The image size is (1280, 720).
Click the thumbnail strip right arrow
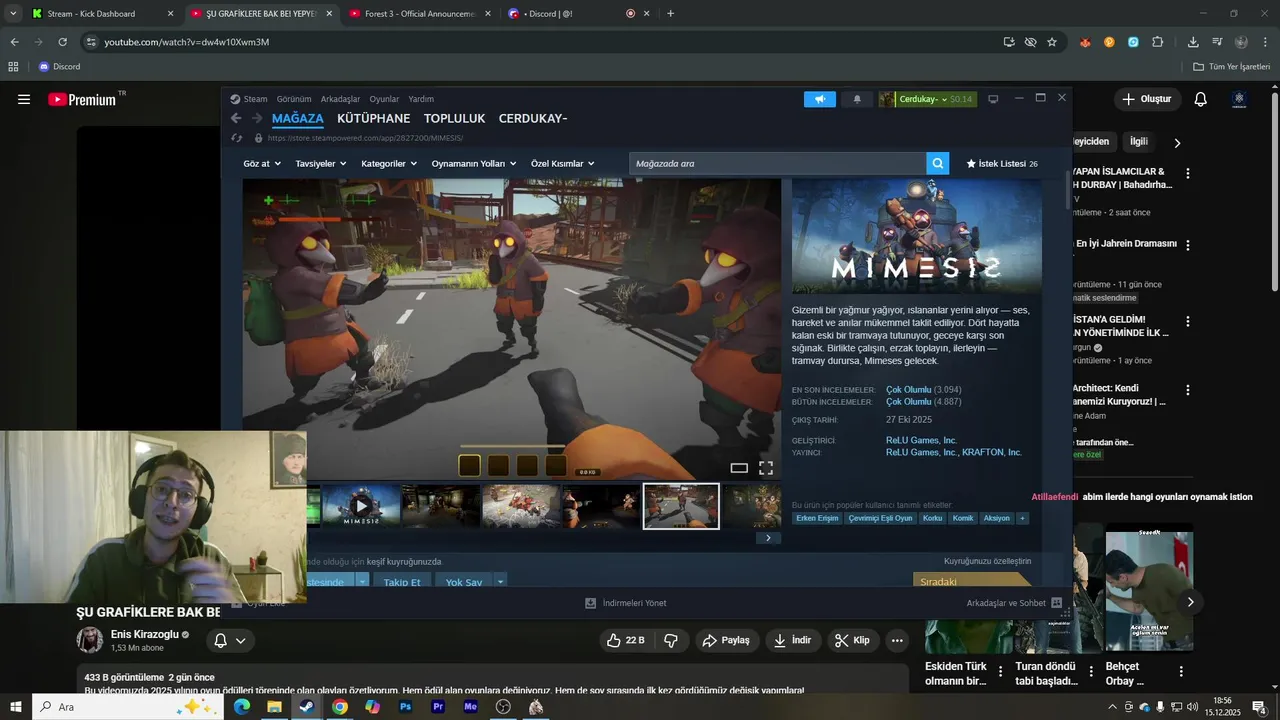tap(767, 538)
